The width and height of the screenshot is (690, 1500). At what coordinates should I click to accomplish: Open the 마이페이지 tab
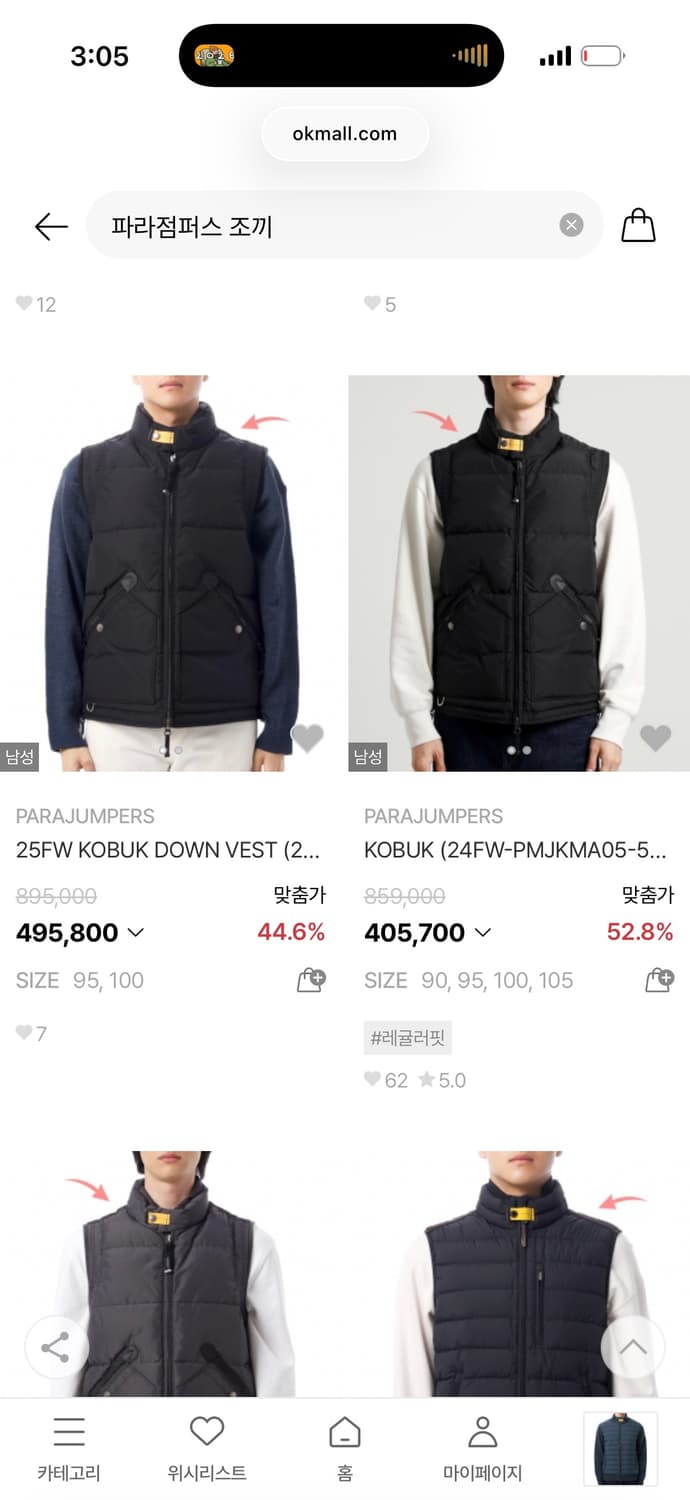click(483, 1449)
